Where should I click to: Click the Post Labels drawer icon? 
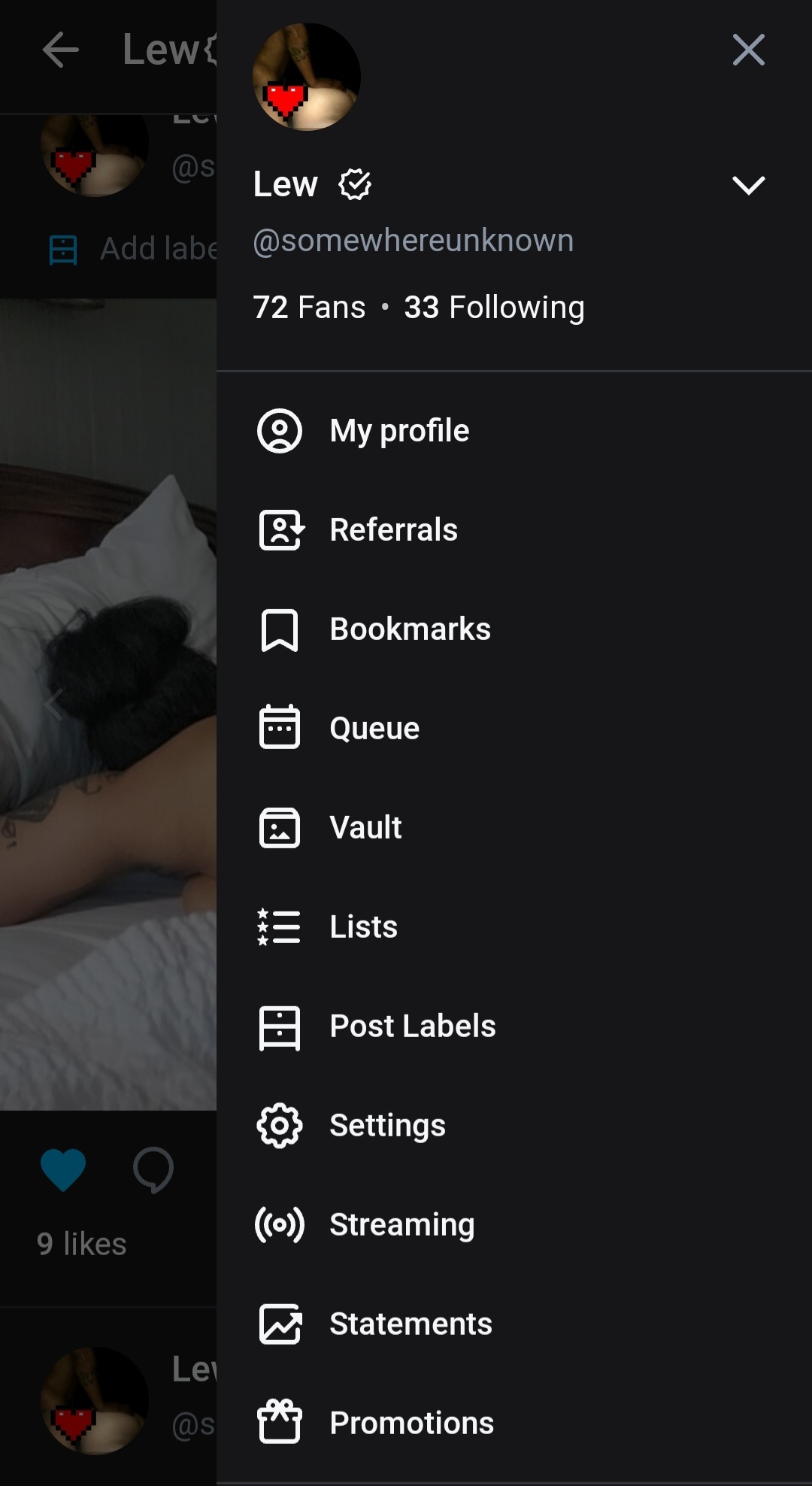pyautogui.click(x=280, y=1027)
